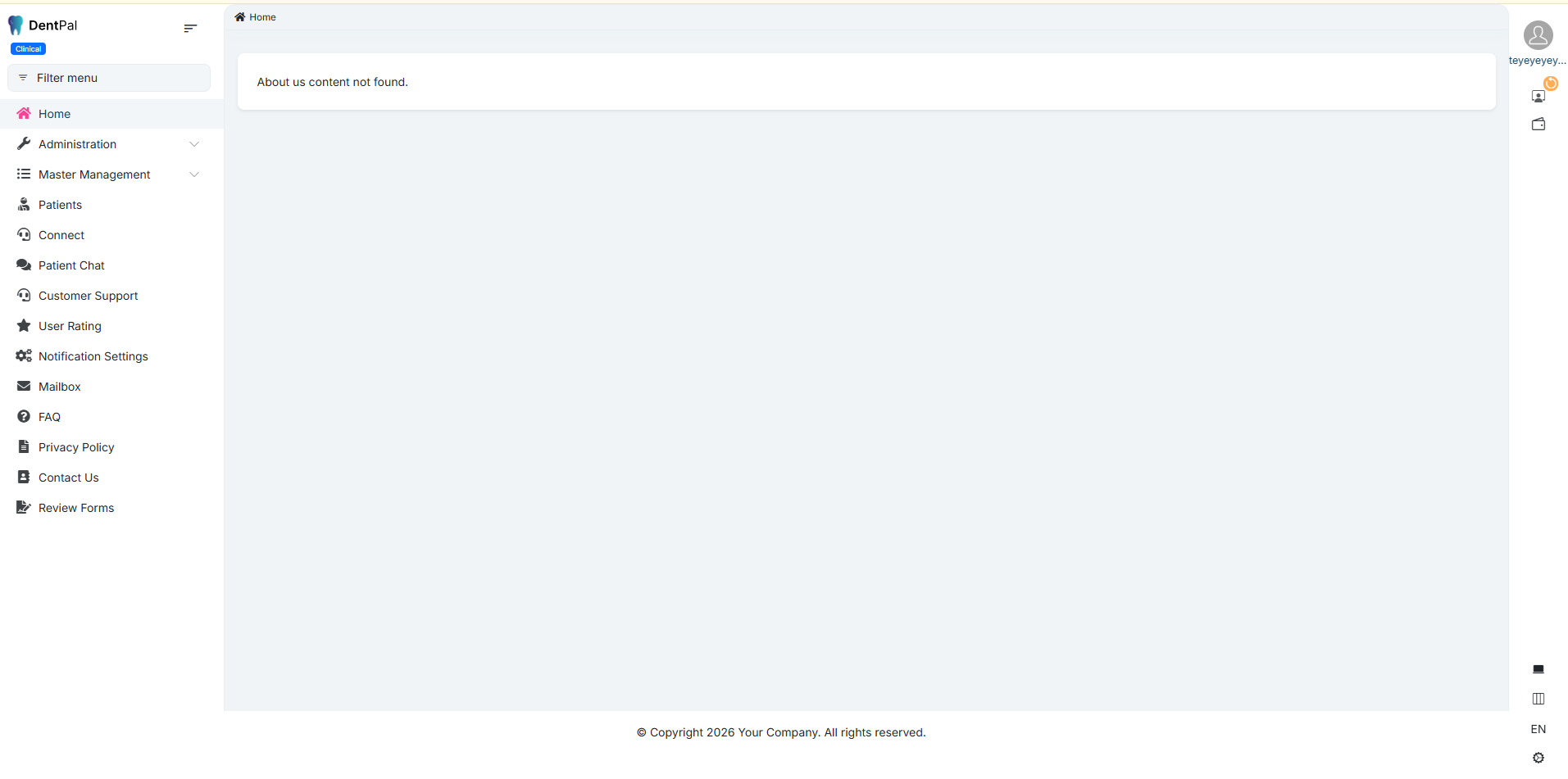Click the laptop display mode icon
Screen dimensions: 1568x779
1538,669
